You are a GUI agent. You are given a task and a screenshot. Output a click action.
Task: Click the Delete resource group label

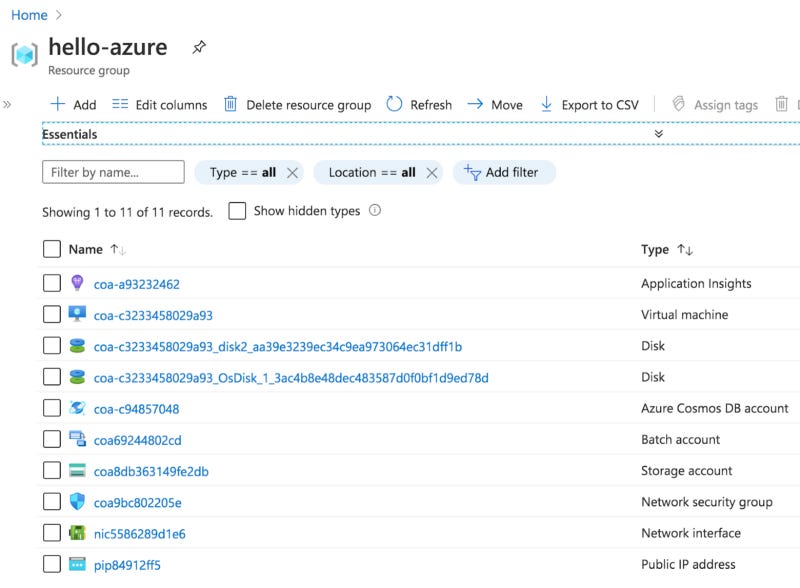coord(309,105)
